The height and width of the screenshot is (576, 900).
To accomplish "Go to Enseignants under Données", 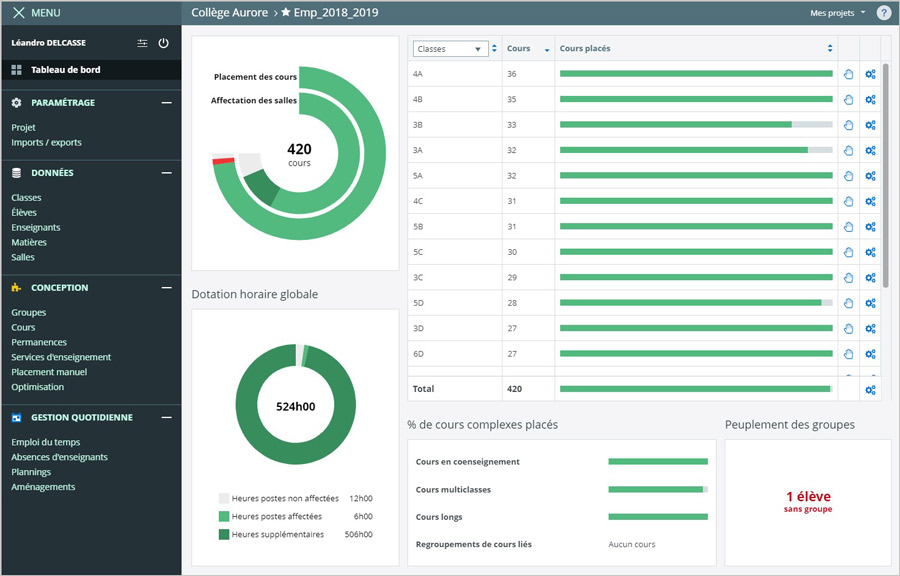I will (36, 228).
